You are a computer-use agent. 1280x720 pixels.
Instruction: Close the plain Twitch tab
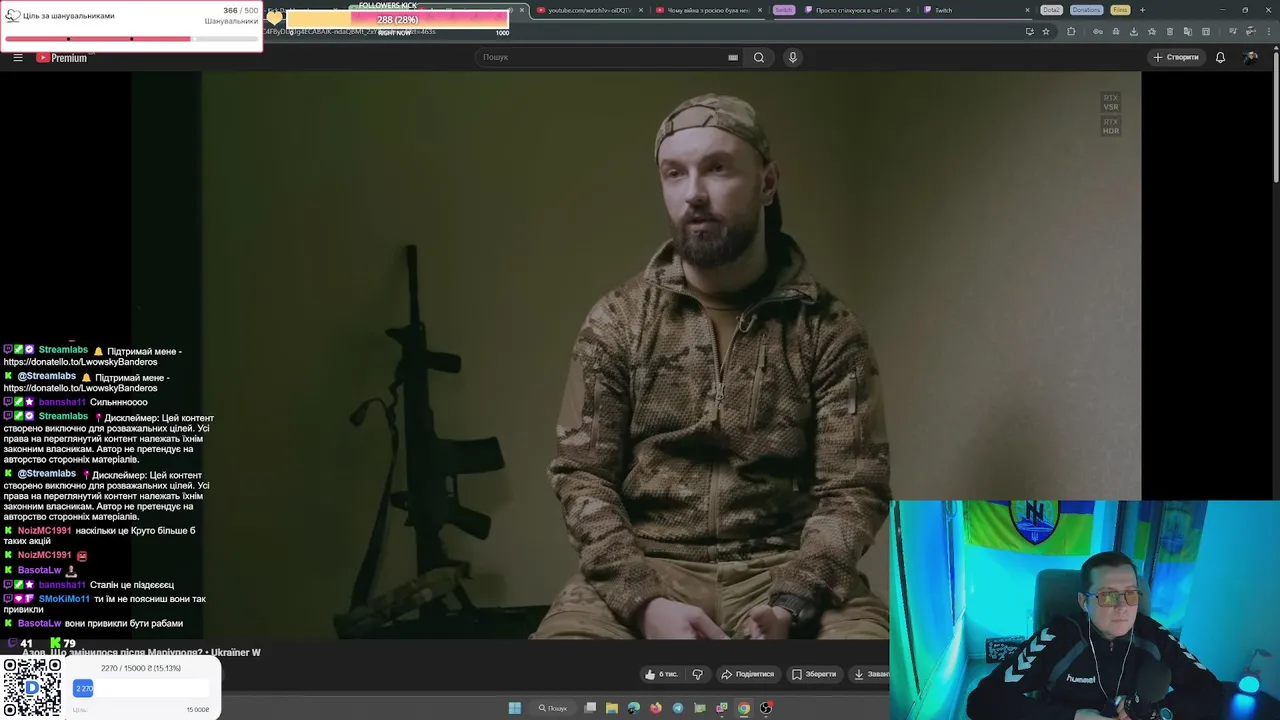[1027, 10]
